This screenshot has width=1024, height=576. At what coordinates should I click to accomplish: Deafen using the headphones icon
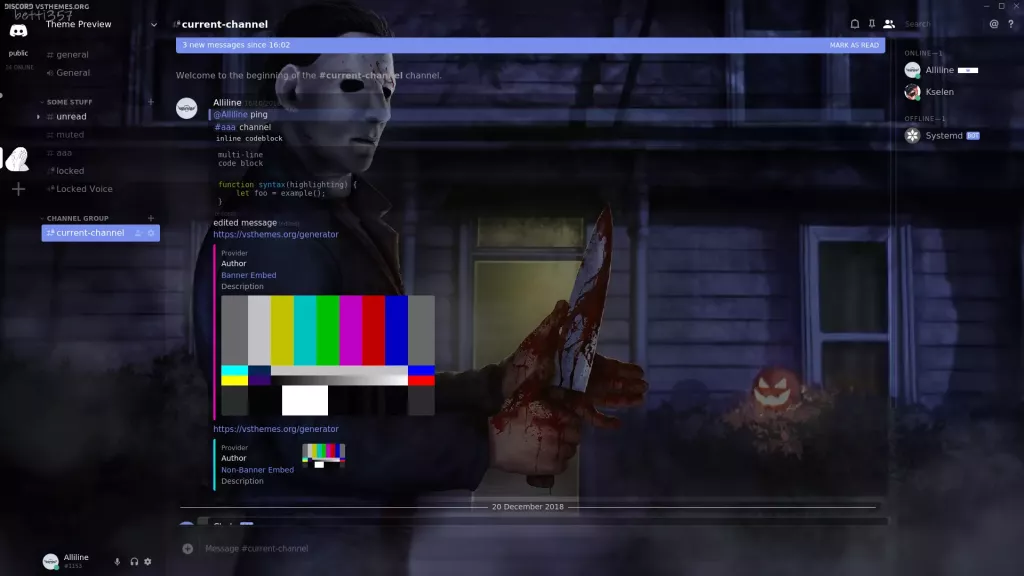(x=134, y=561)
